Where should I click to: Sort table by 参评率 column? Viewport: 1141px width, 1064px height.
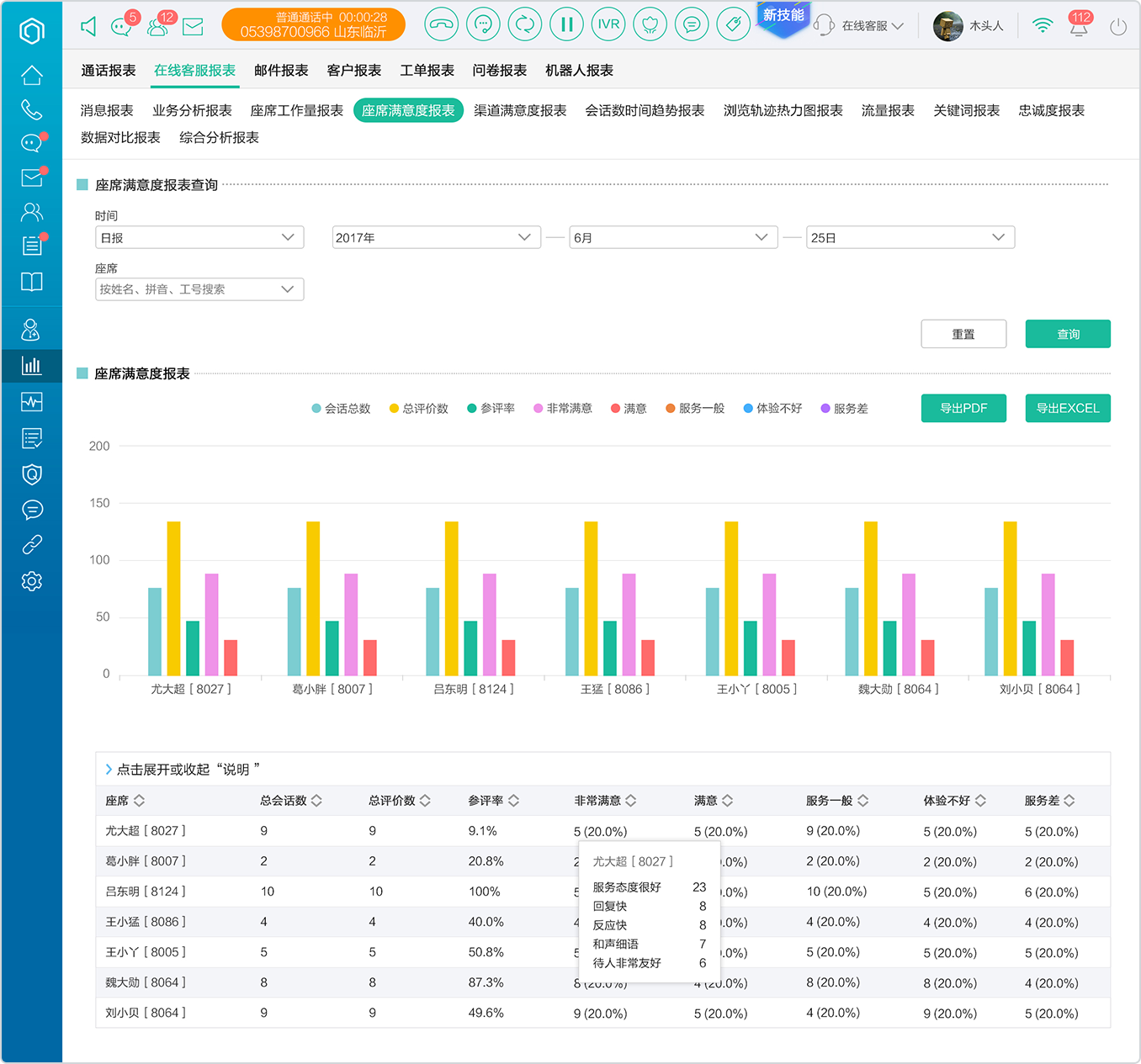point(493,801)
